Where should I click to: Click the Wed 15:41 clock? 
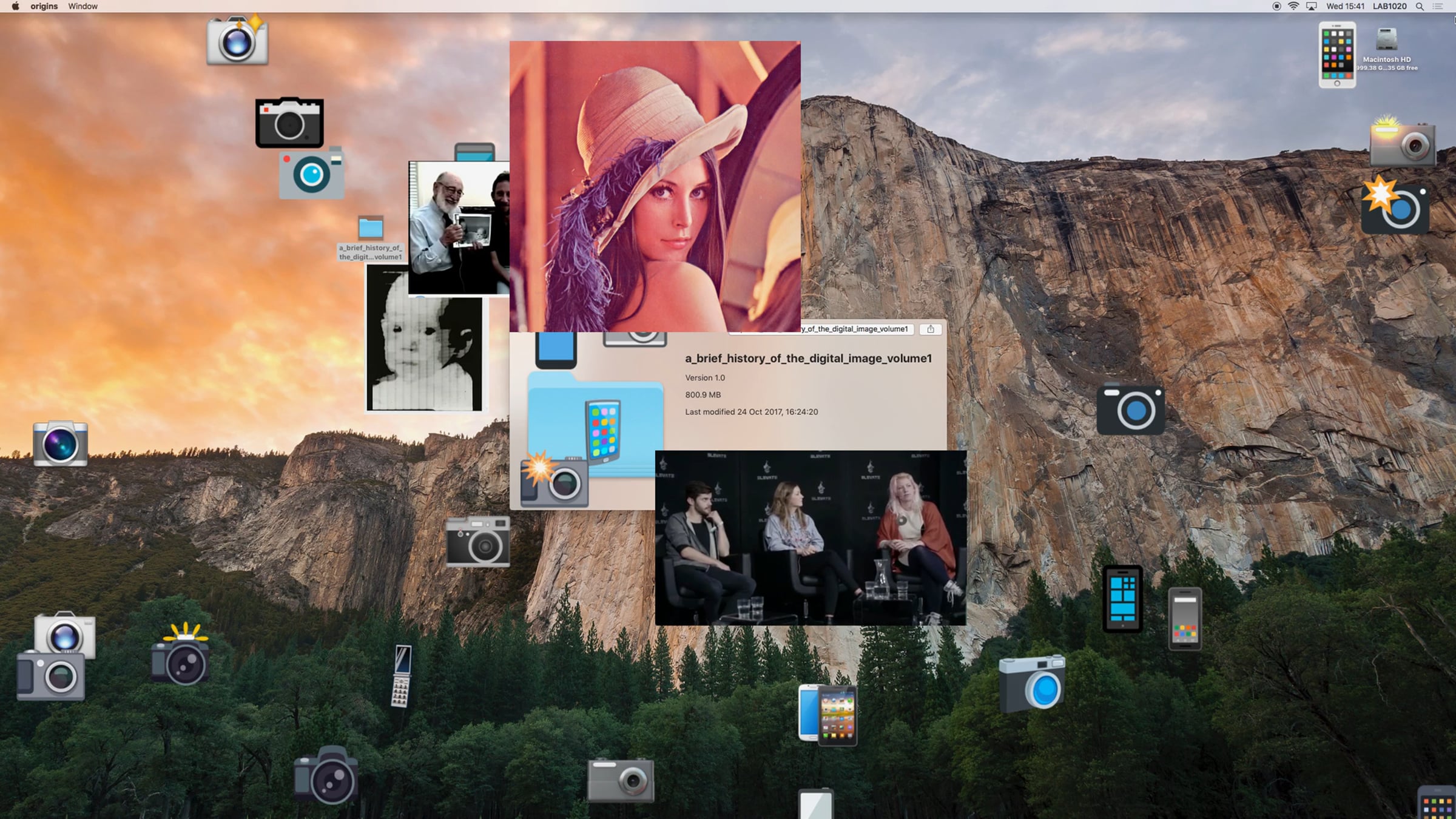click(1345, 6)
